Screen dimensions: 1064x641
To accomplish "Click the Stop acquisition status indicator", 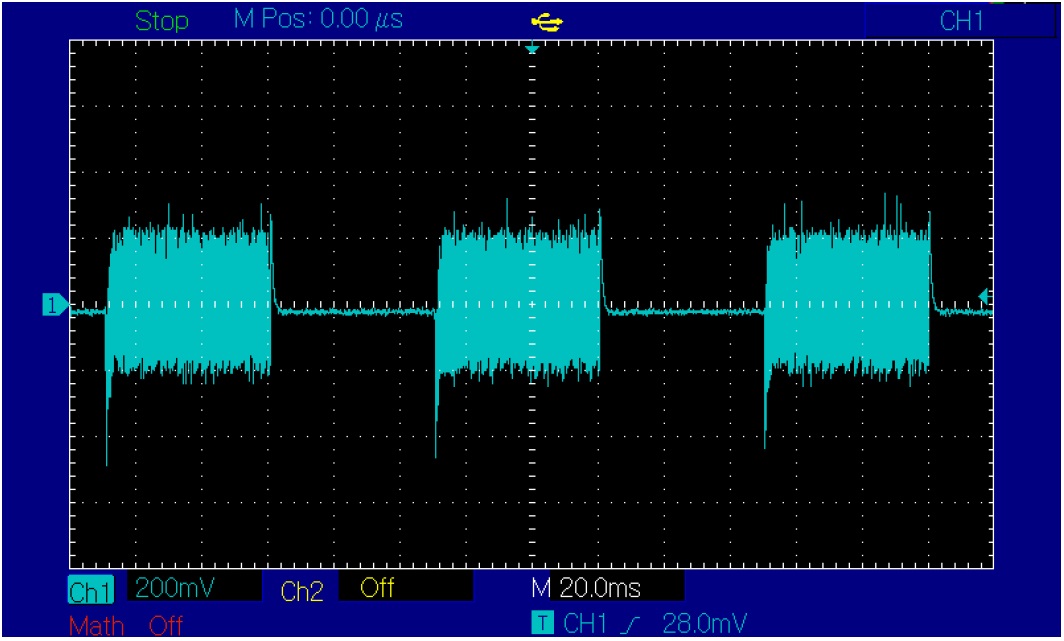I will [161, 21].
